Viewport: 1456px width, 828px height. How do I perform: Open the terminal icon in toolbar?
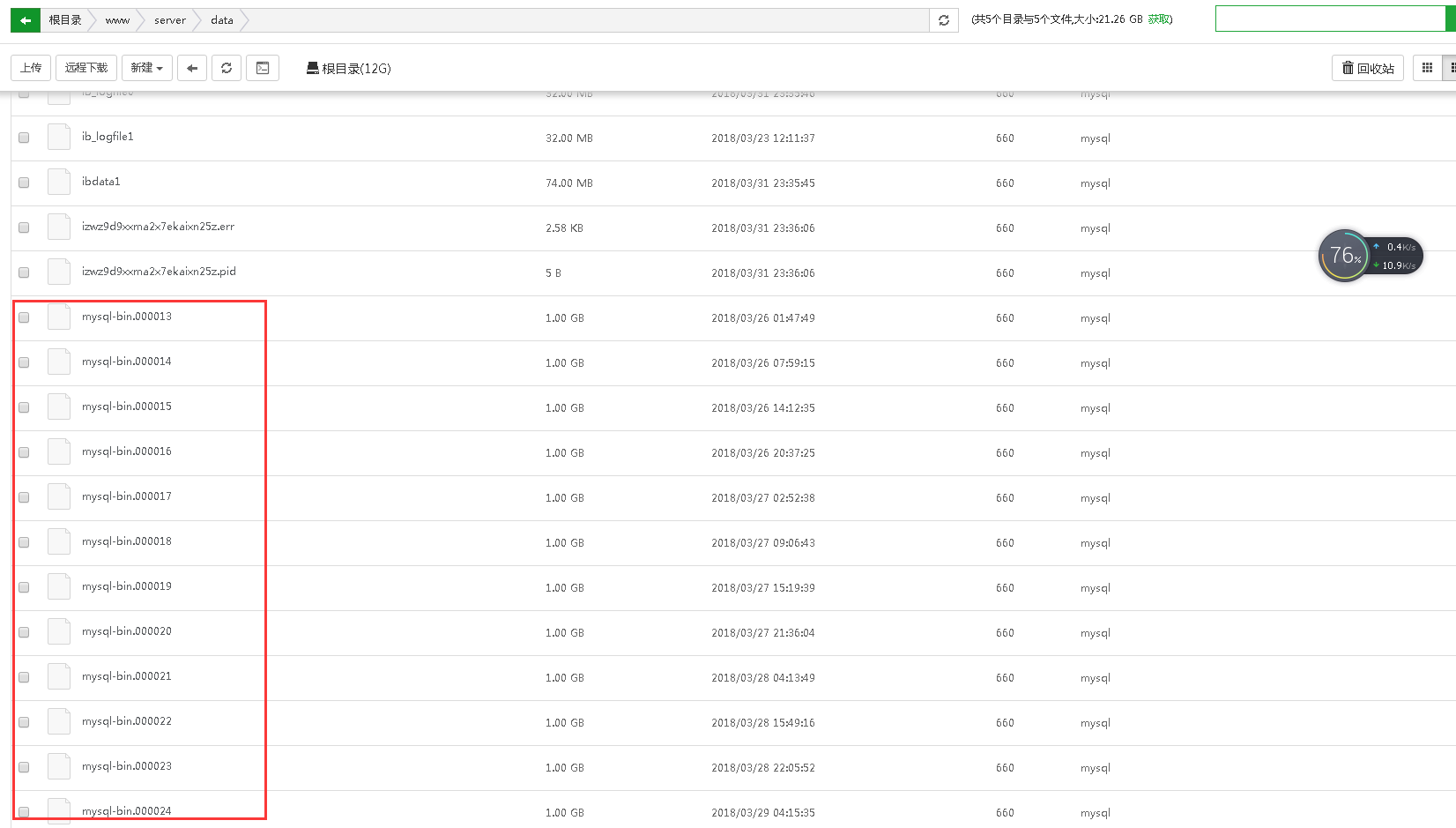(x=263, y=68)
